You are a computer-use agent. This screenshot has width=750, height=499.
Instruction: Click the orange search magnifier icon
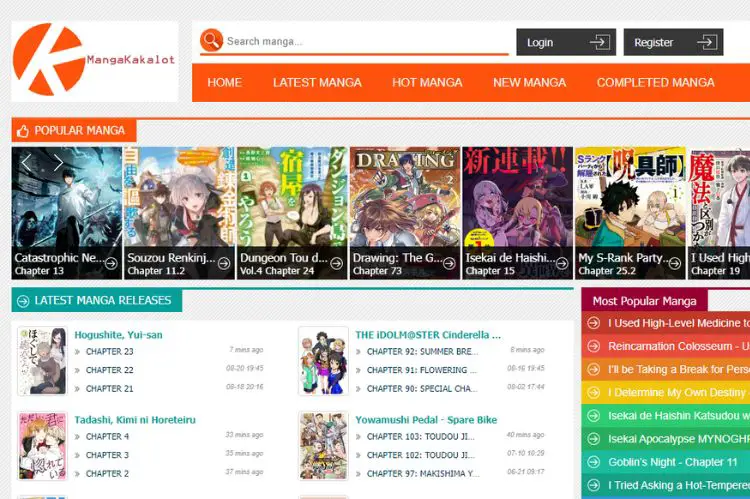click(211, 40)
